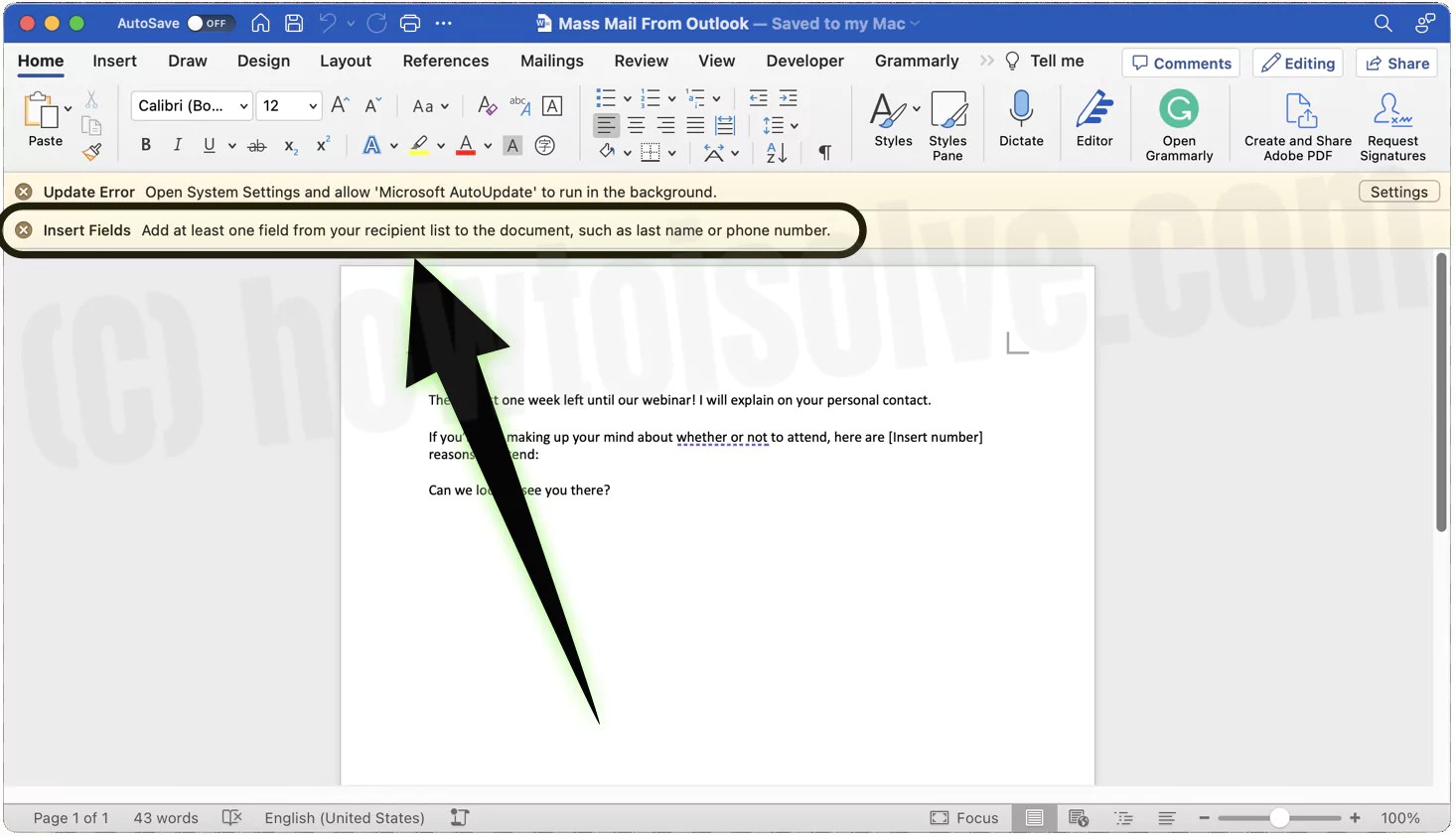This screenshot has height=836, width=1456.
Task: Apply the A-Z sort to the text
Action: click(x=776, y=152)
